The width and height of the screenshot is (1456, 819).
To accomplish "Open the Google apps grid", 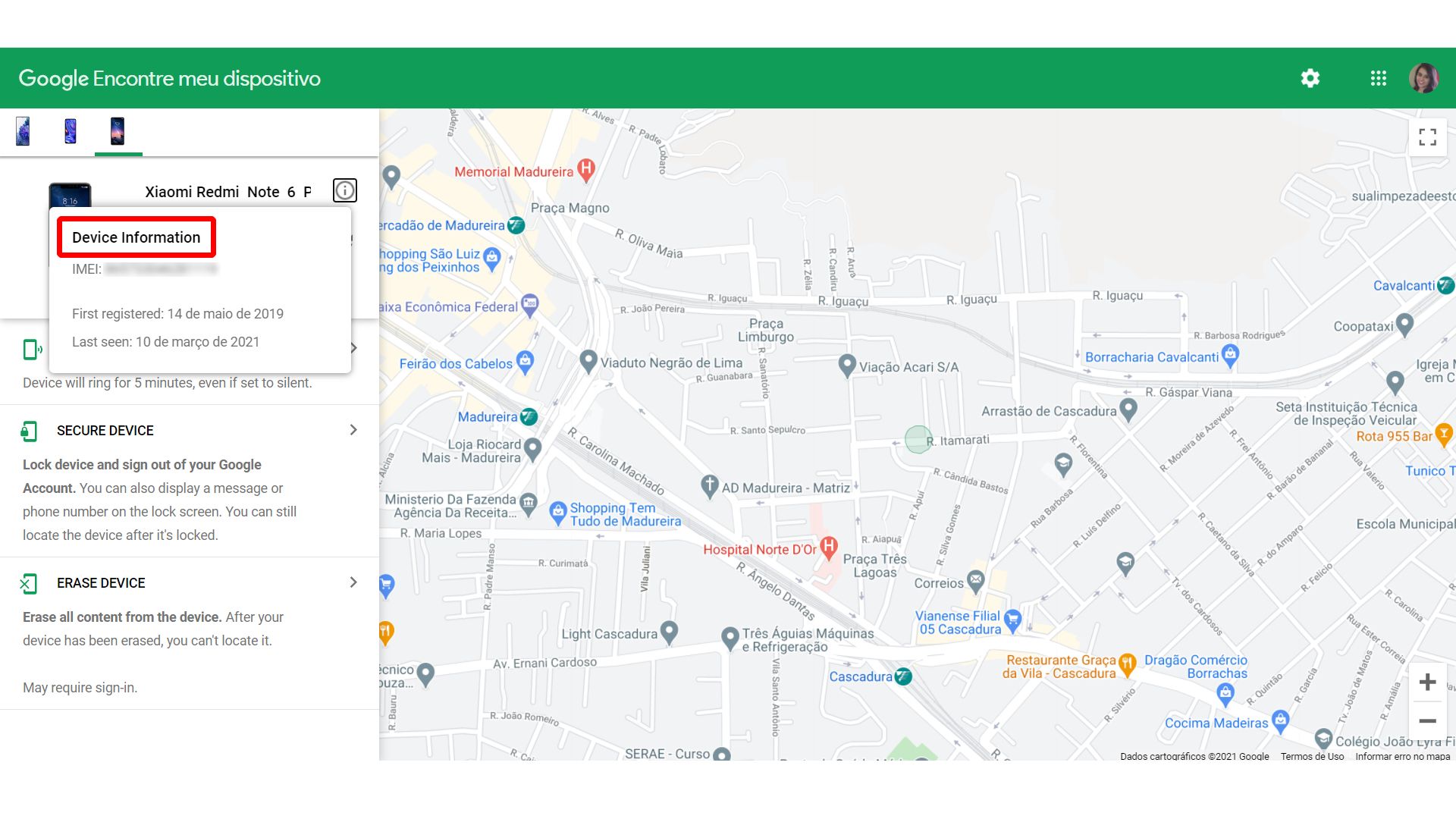I will [1378, 78].
